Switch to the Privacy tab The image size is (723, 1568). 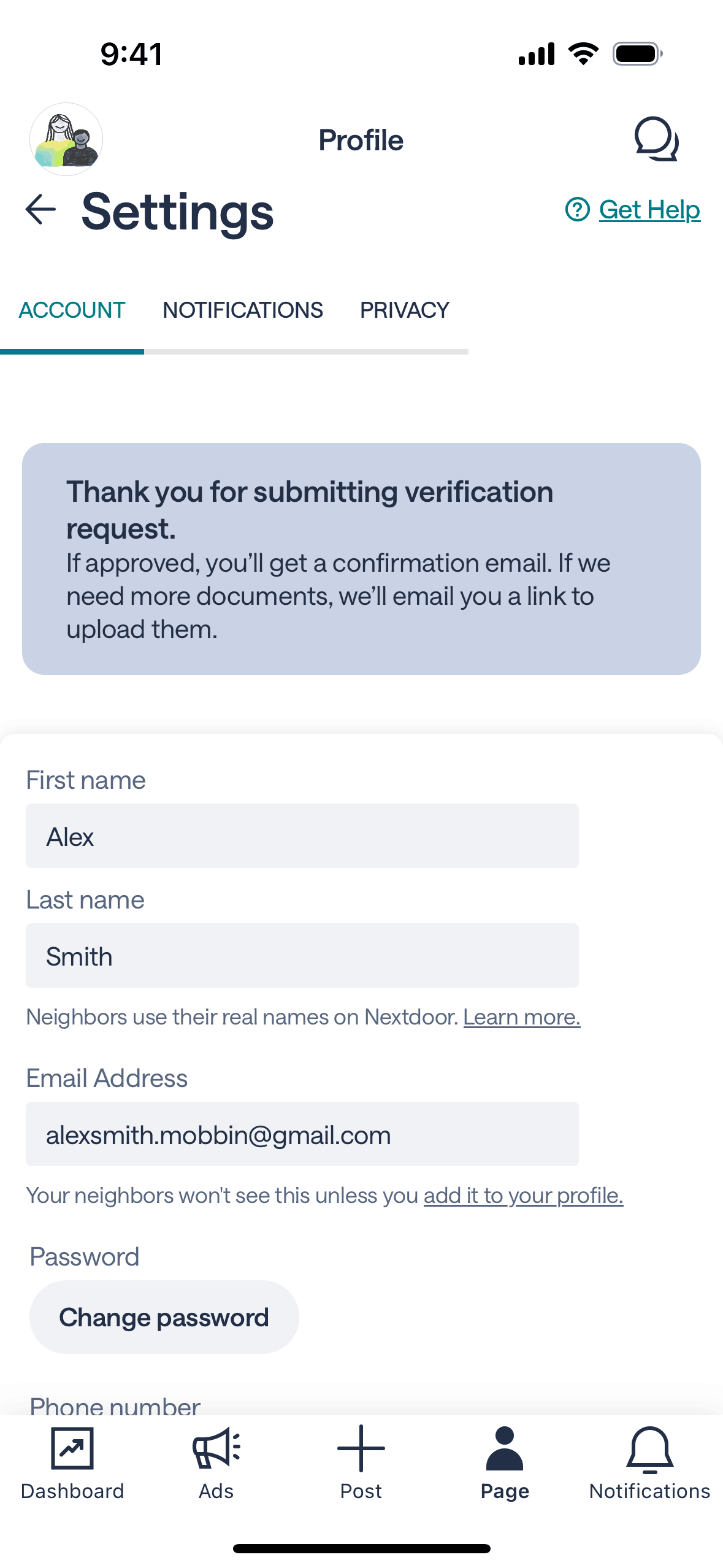(x=405, y=310)
